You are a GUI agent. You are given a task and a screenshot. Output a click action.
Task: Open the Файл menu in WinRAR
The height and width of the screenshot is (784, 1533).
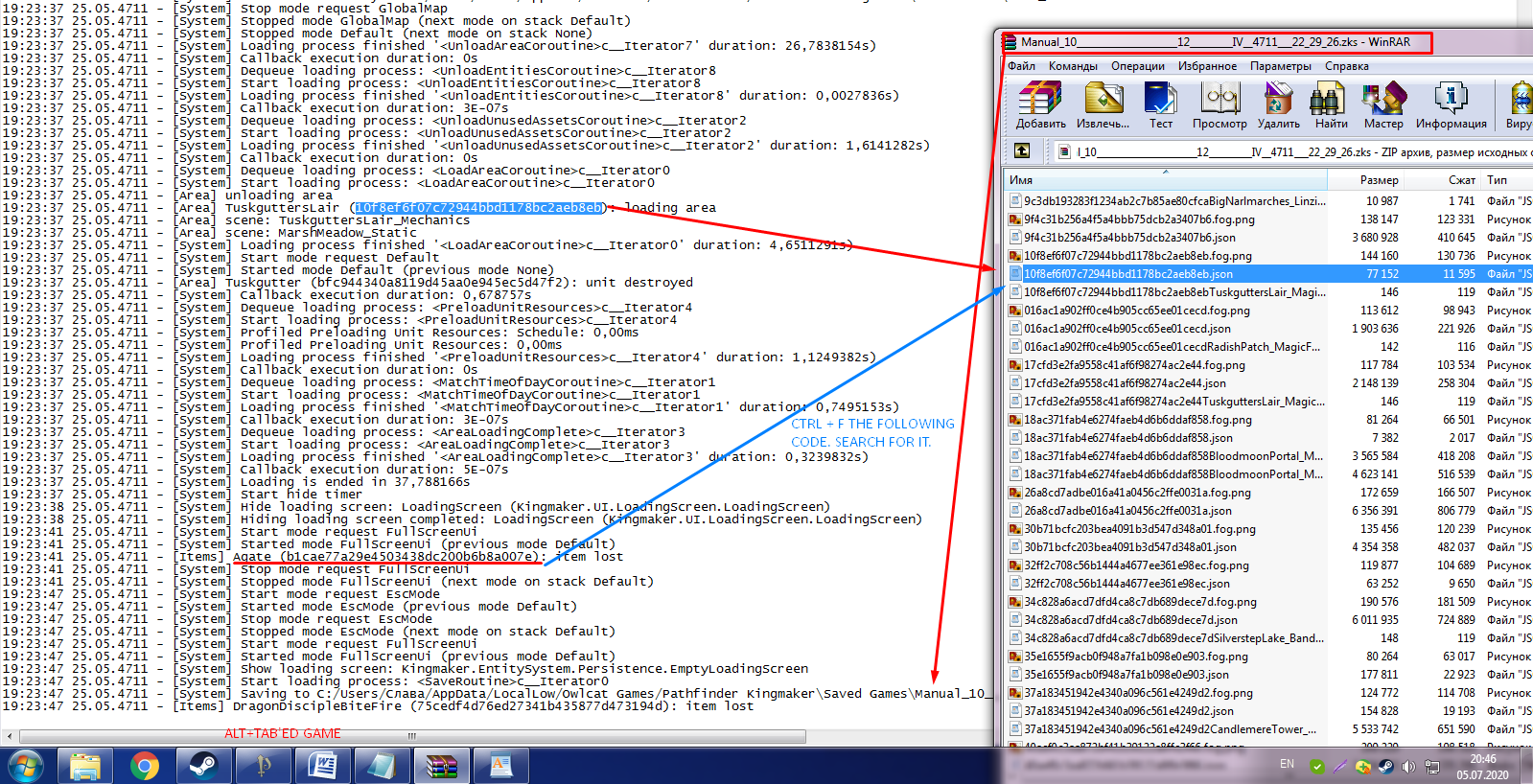tap(1021, 66)
